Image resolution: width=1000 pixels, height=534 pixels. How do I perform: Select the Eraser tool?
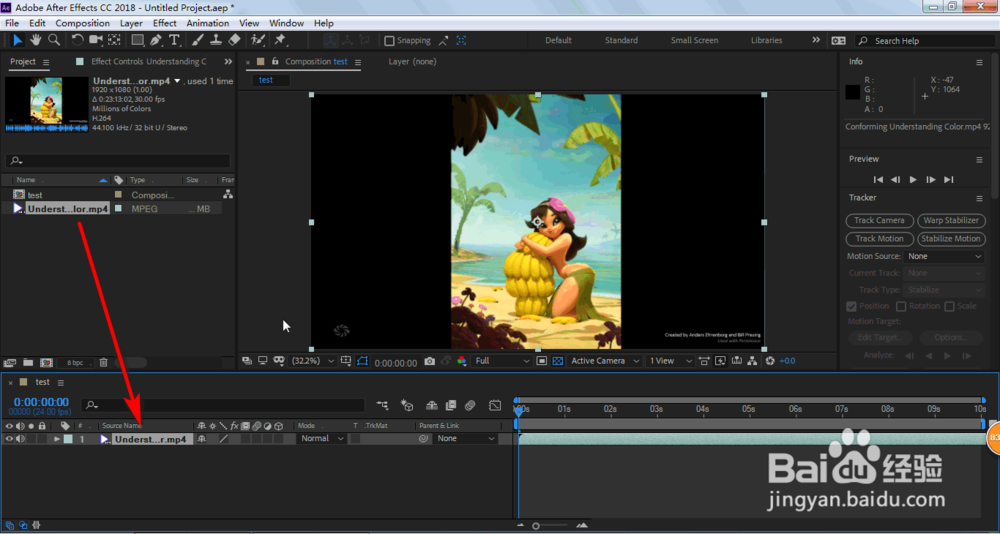[x=234, y=40]
